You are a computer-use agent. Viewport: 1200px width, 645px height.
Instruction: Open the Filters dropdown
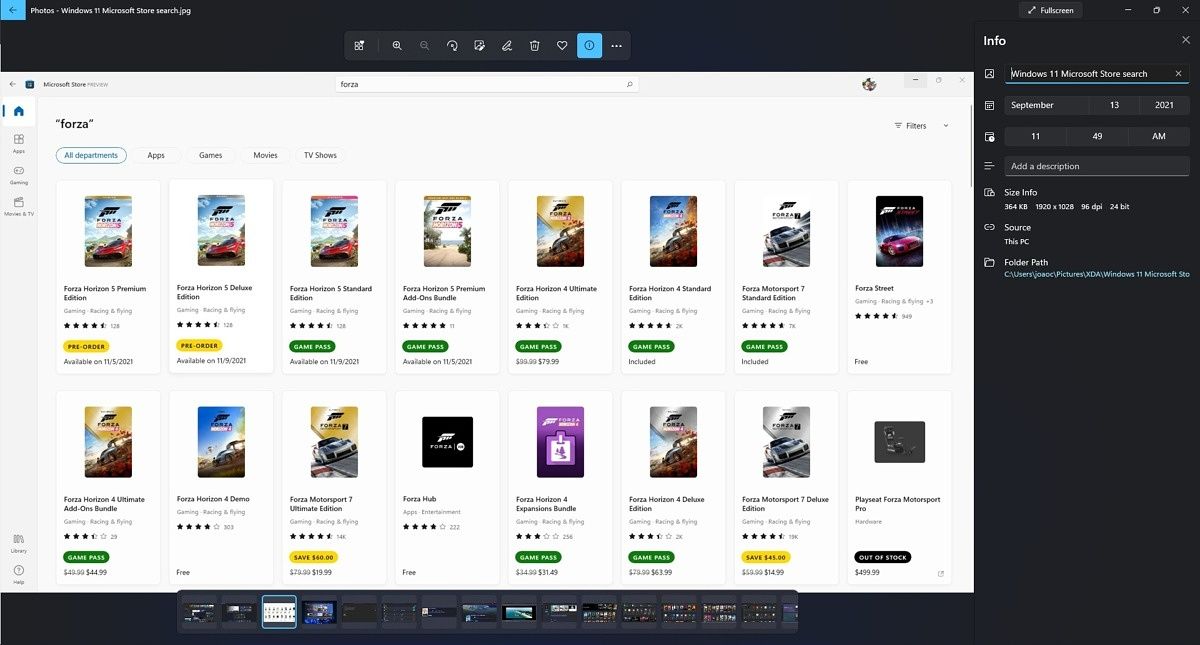918,125
